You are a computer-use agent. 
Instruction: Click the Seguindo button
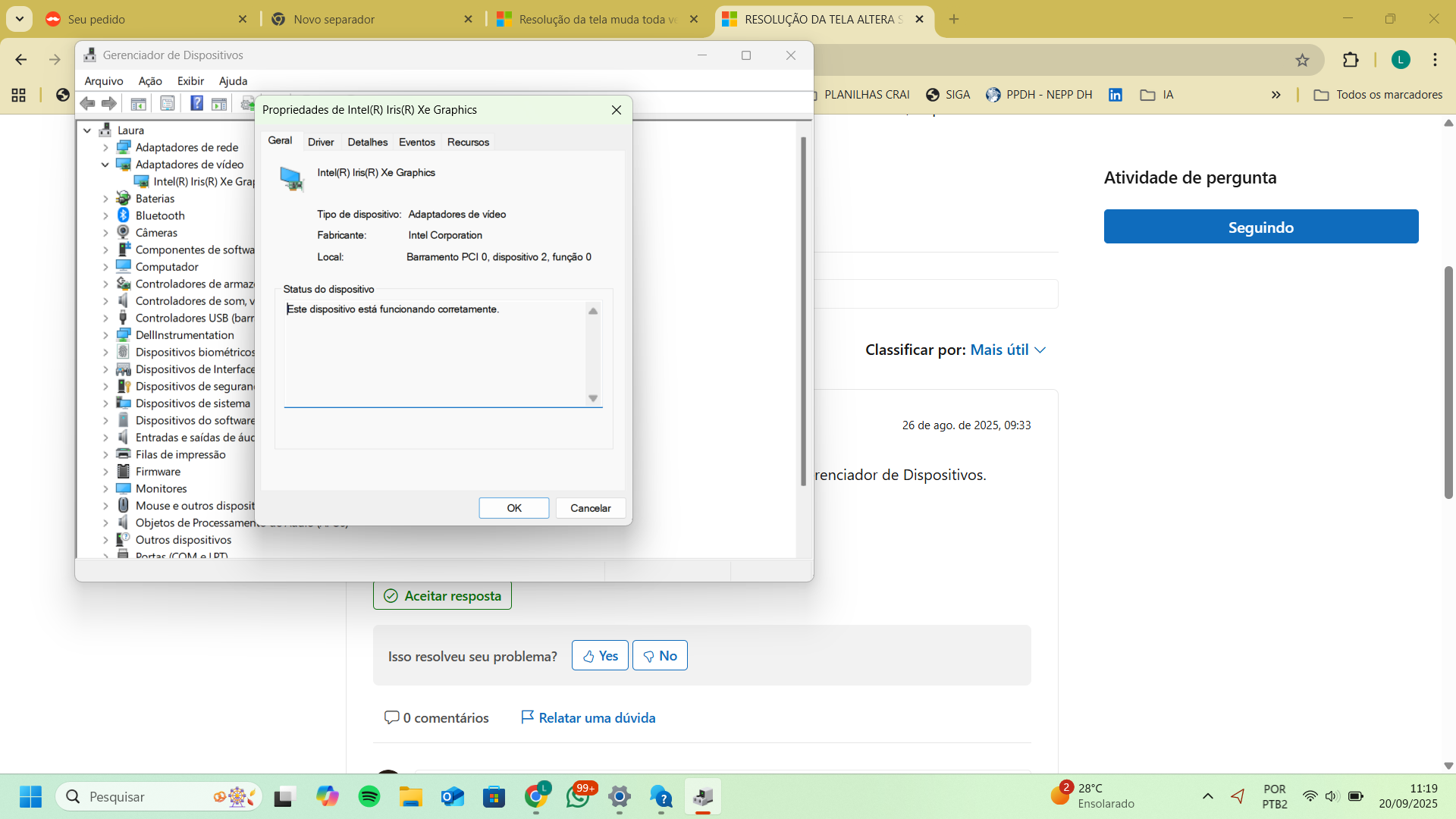pyautogui.click(x=1261, y=227)
